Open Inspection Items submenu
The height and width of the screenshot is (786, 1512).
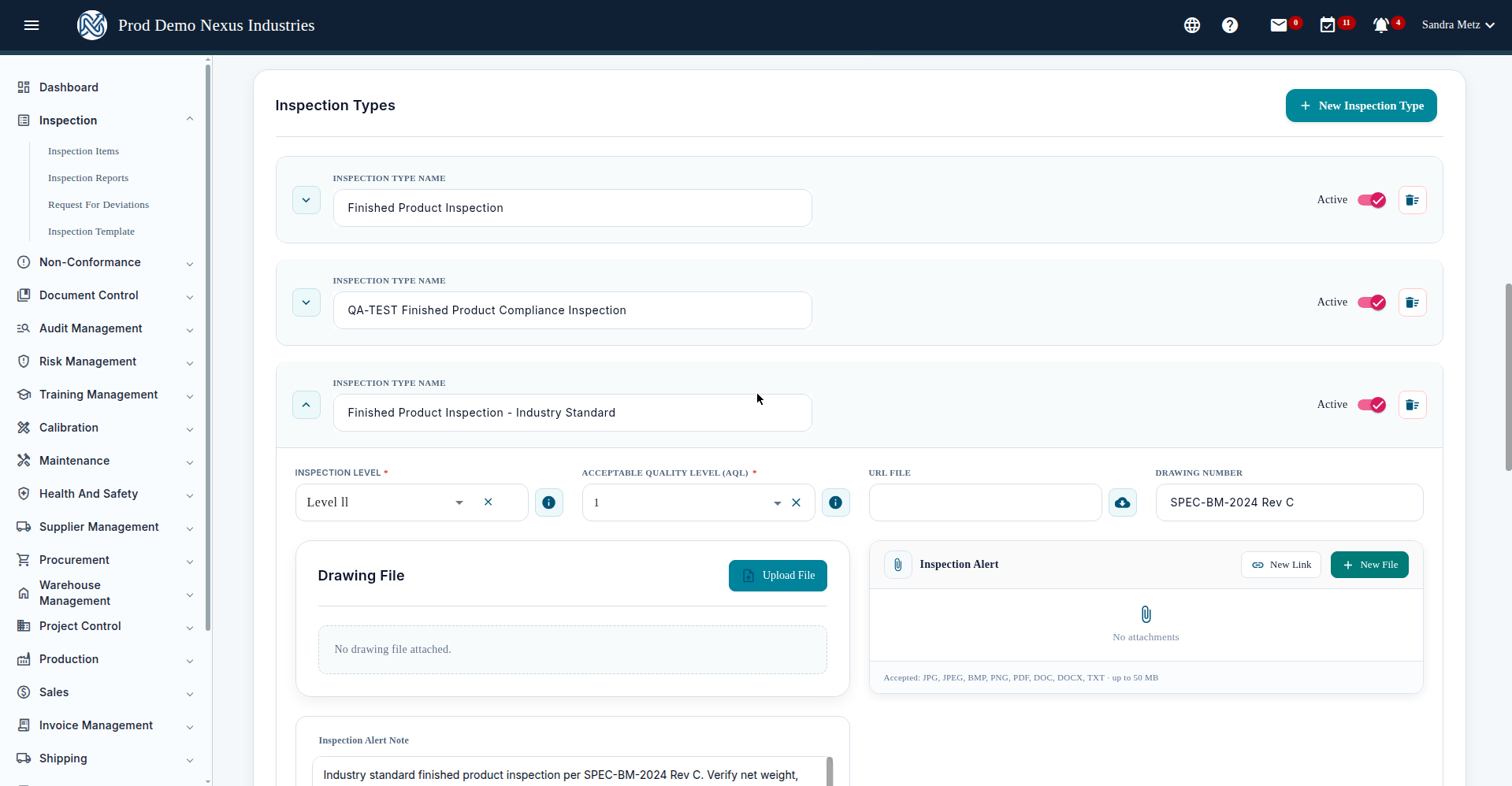84,151
